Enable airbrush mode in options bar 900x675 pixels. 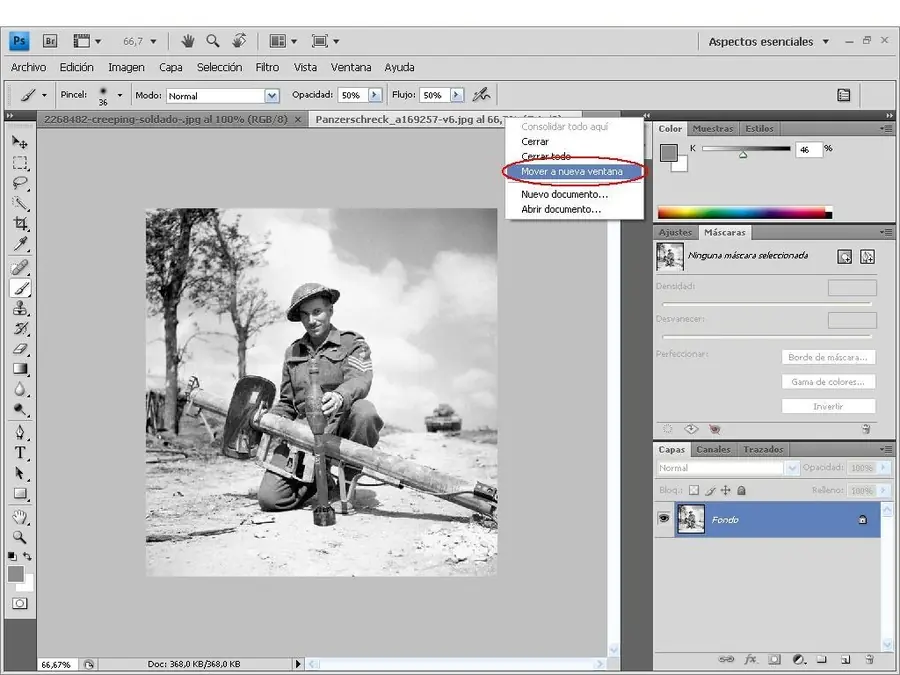coord(482,95)
